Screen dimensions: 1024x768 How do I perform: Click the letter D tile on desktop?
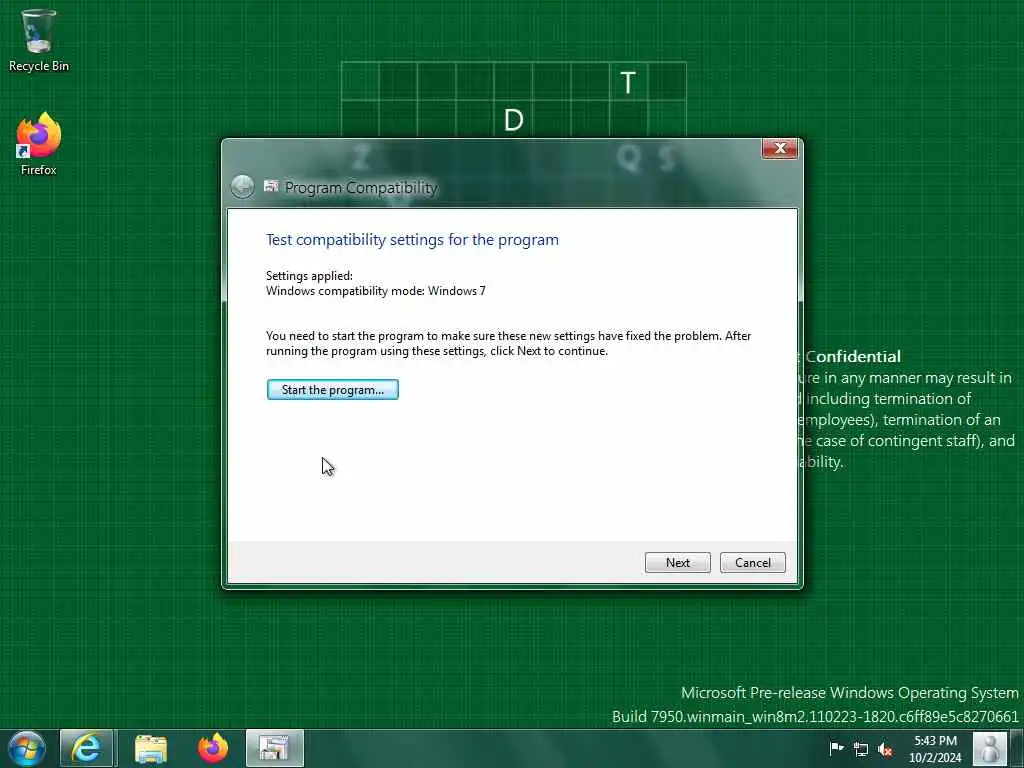[x=513, y=120]
